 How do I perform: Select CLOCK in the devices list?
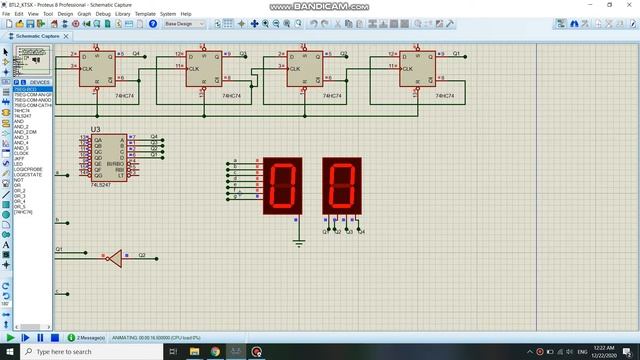tap(21, 153)
